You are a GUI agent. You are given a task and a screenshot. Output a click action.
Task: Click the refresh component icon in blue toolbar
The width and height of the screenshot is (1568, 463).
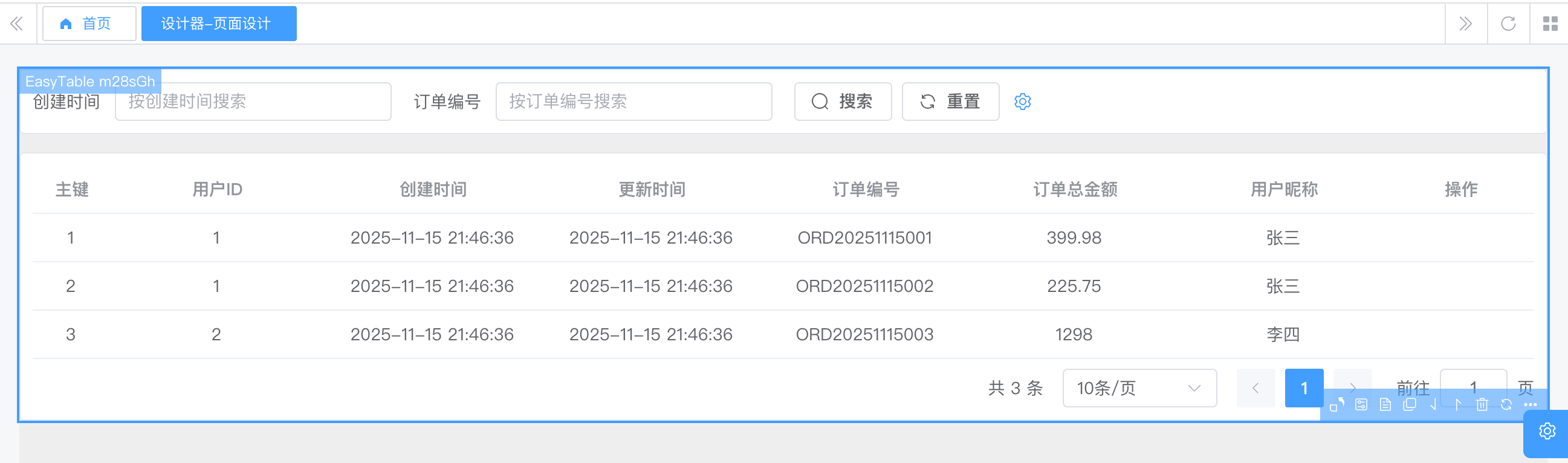[x=1506, y=404]
